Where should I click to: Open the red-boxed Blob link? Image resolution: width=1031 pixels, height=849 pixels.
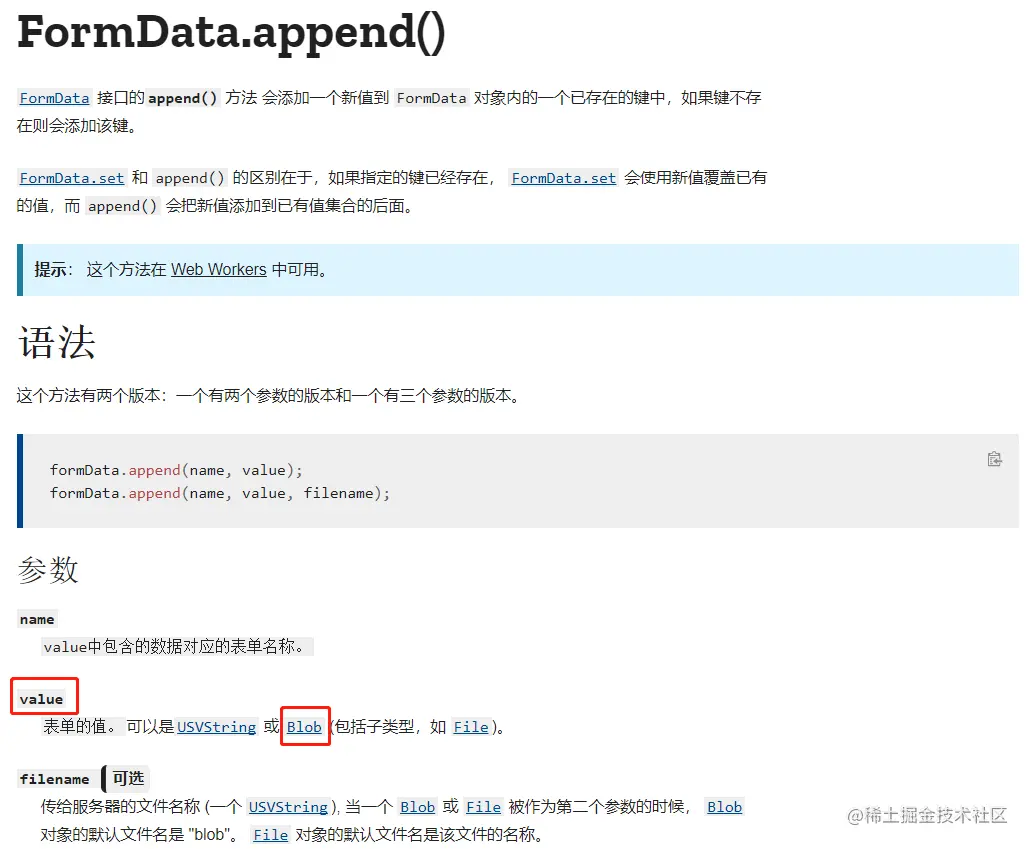tap(305, 727)
